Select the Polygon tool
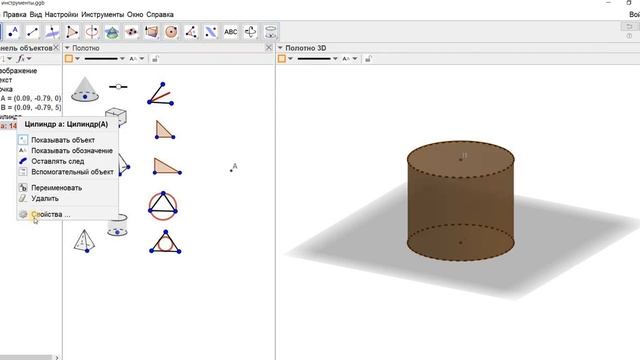The image size is (640, 360). click(72, 32)
